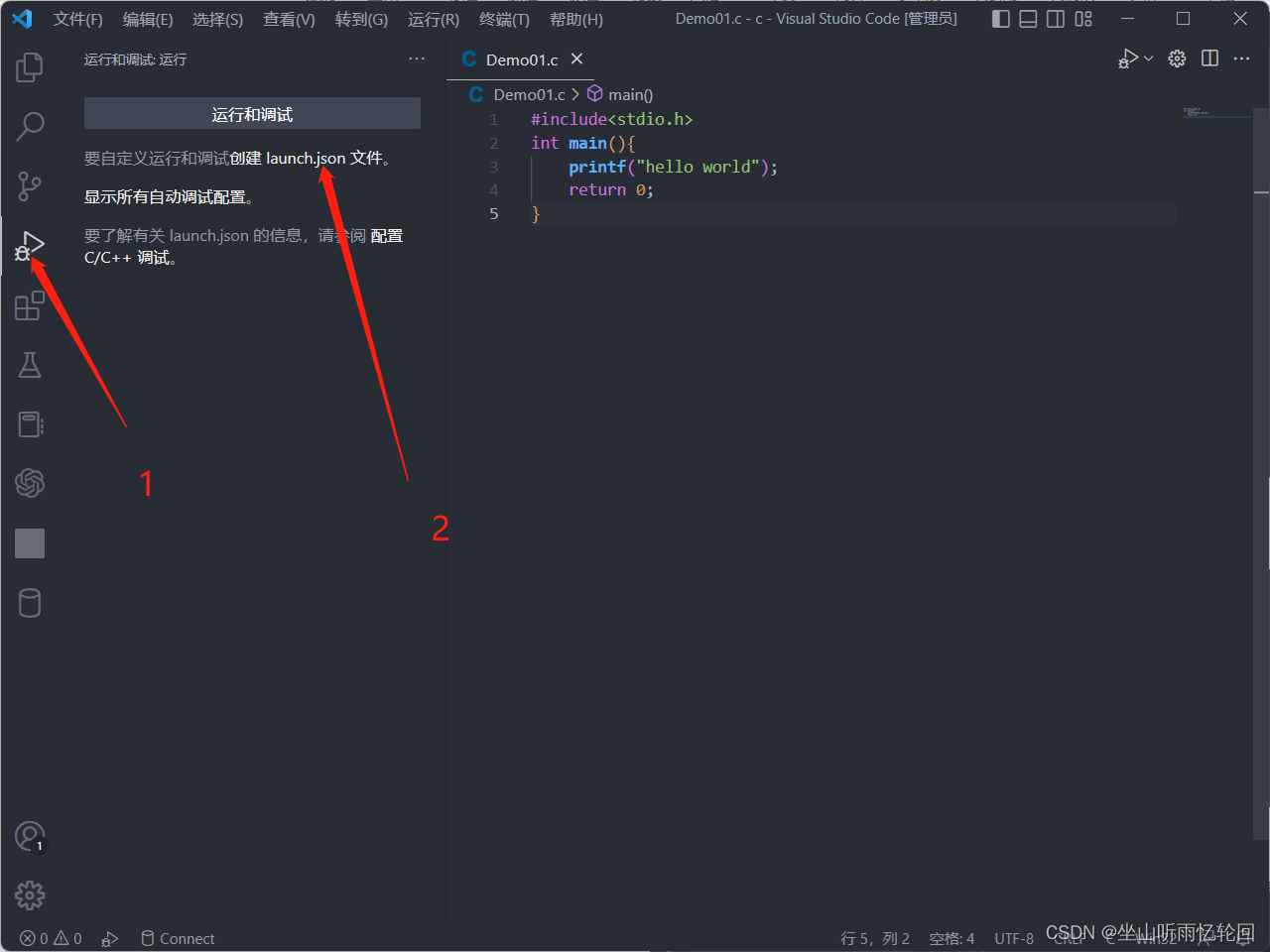Screen dimensions: 1270x952
Task: Select the Search icon in the activity bar
Action: [29, 127]
